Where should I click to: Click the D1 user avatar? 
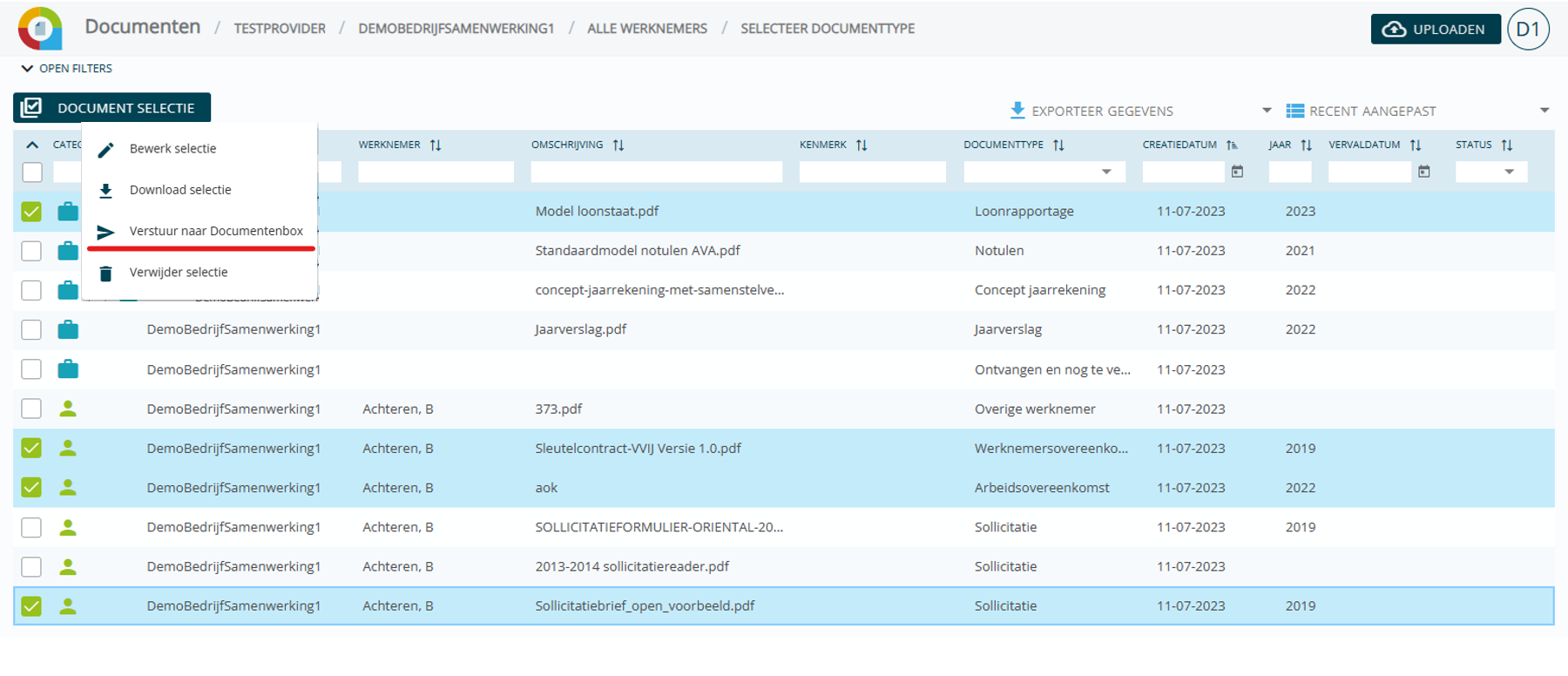1528,29
